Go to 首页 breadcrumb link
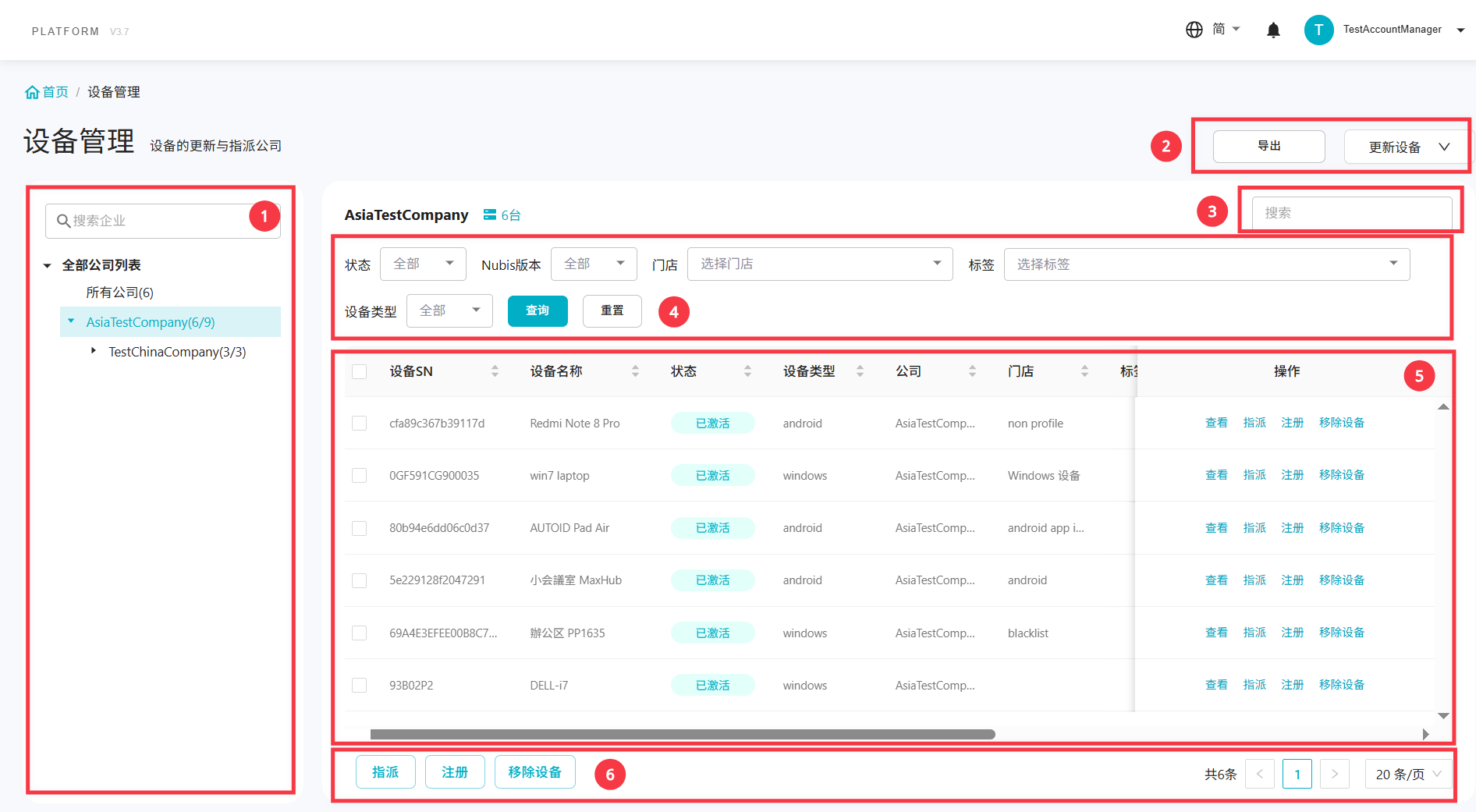The height and width of the screenshot is (812, 1476). [x=55, y=92]
